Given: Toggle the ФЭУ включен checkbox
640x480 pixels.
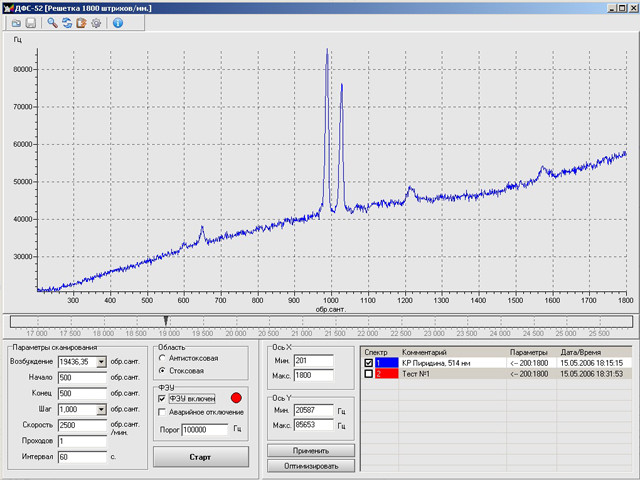Looking at the screenshot, I should point(163,399).
